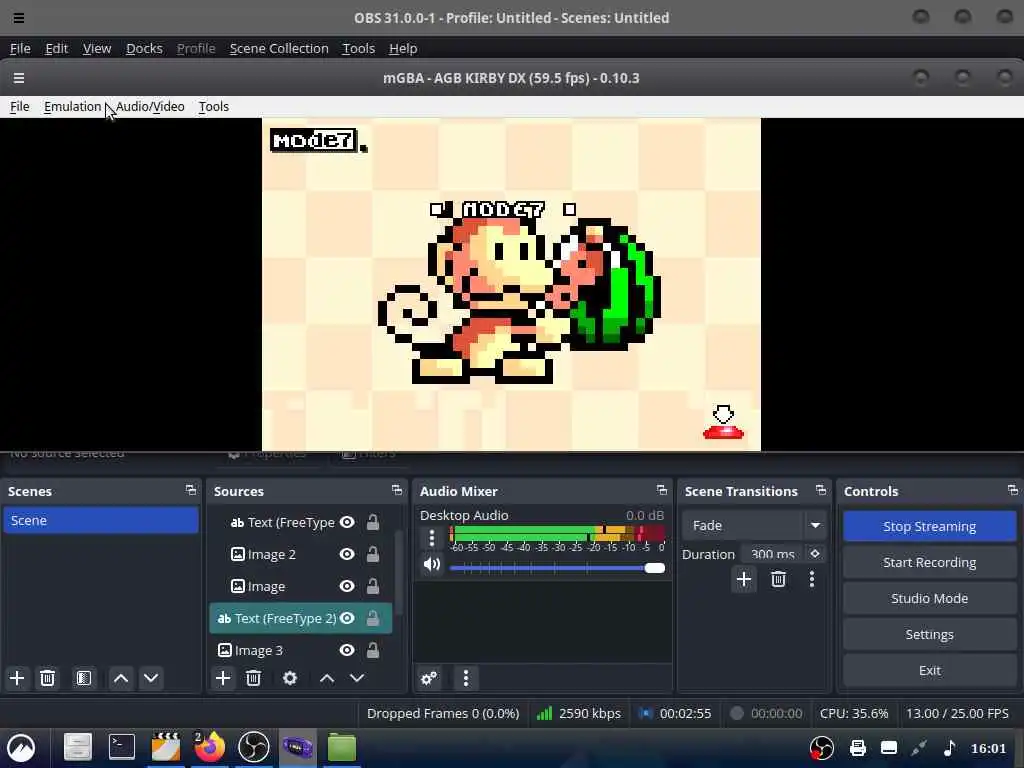The height and width of the screenshot is (768, 1024).
Task: Click Stop Streaming button
Action: [x=929, y=526]
